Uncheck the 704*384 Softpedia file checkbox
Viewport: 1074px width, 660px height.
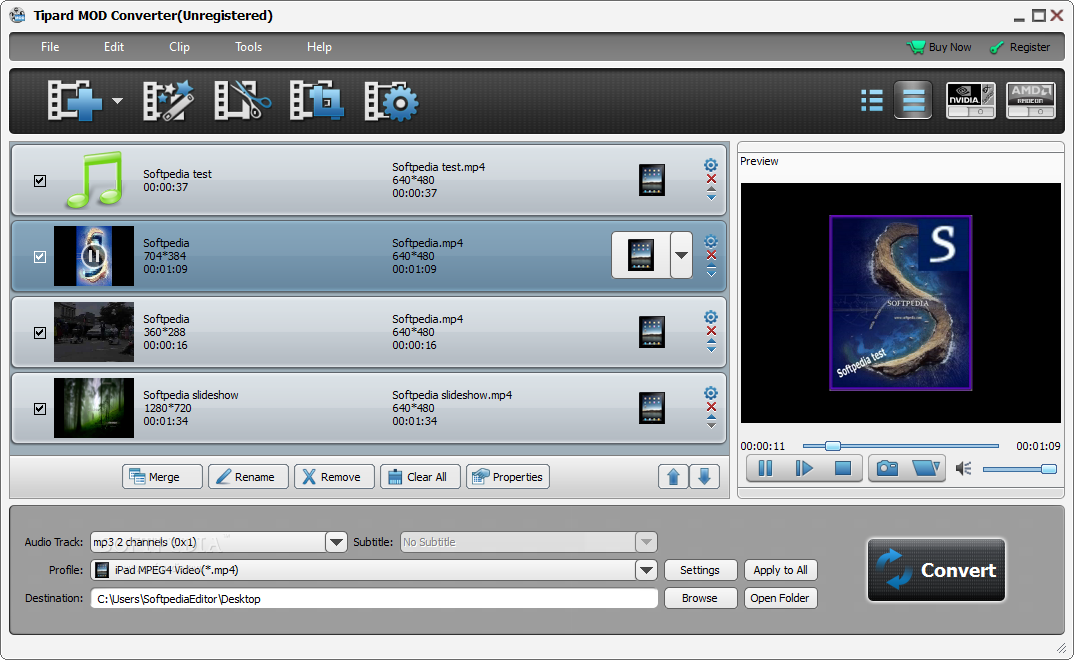point(40,257)
